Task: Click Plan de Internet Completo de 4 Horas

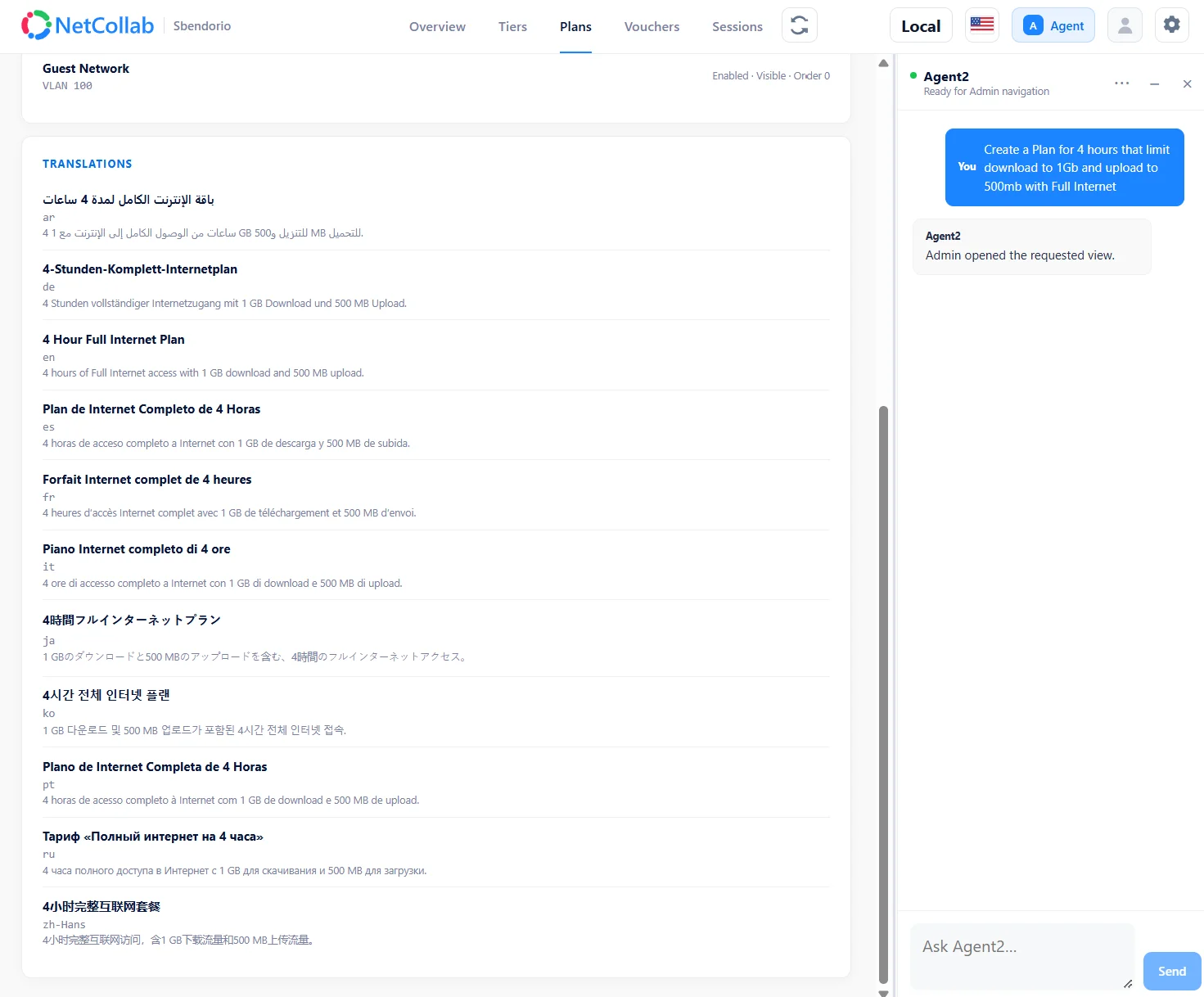Action: click(151, 409)
